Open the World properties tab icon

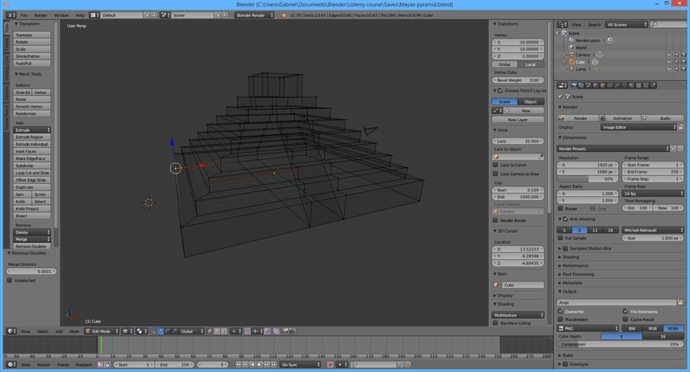[x=595, y=85]
